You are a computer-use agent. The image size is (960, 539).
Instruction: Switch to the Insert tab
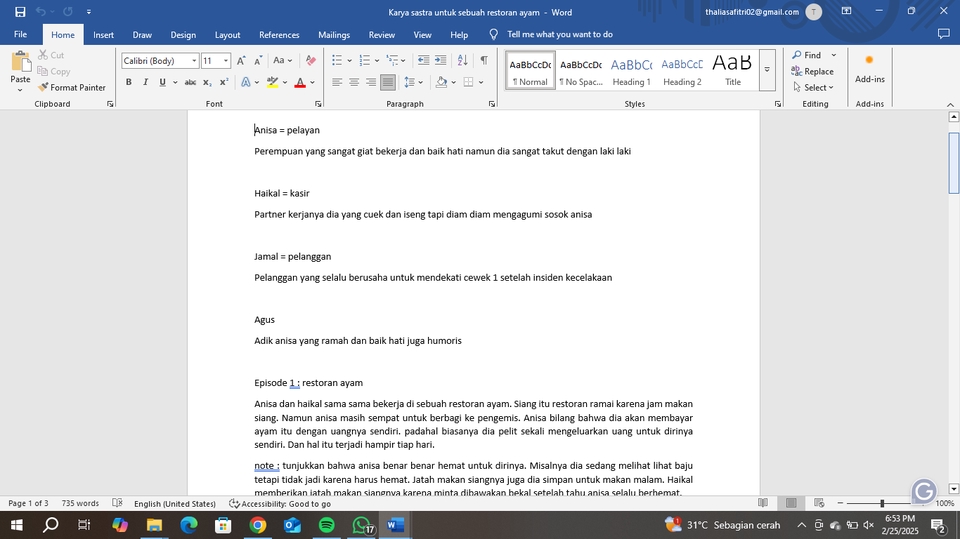click(103, 35)
